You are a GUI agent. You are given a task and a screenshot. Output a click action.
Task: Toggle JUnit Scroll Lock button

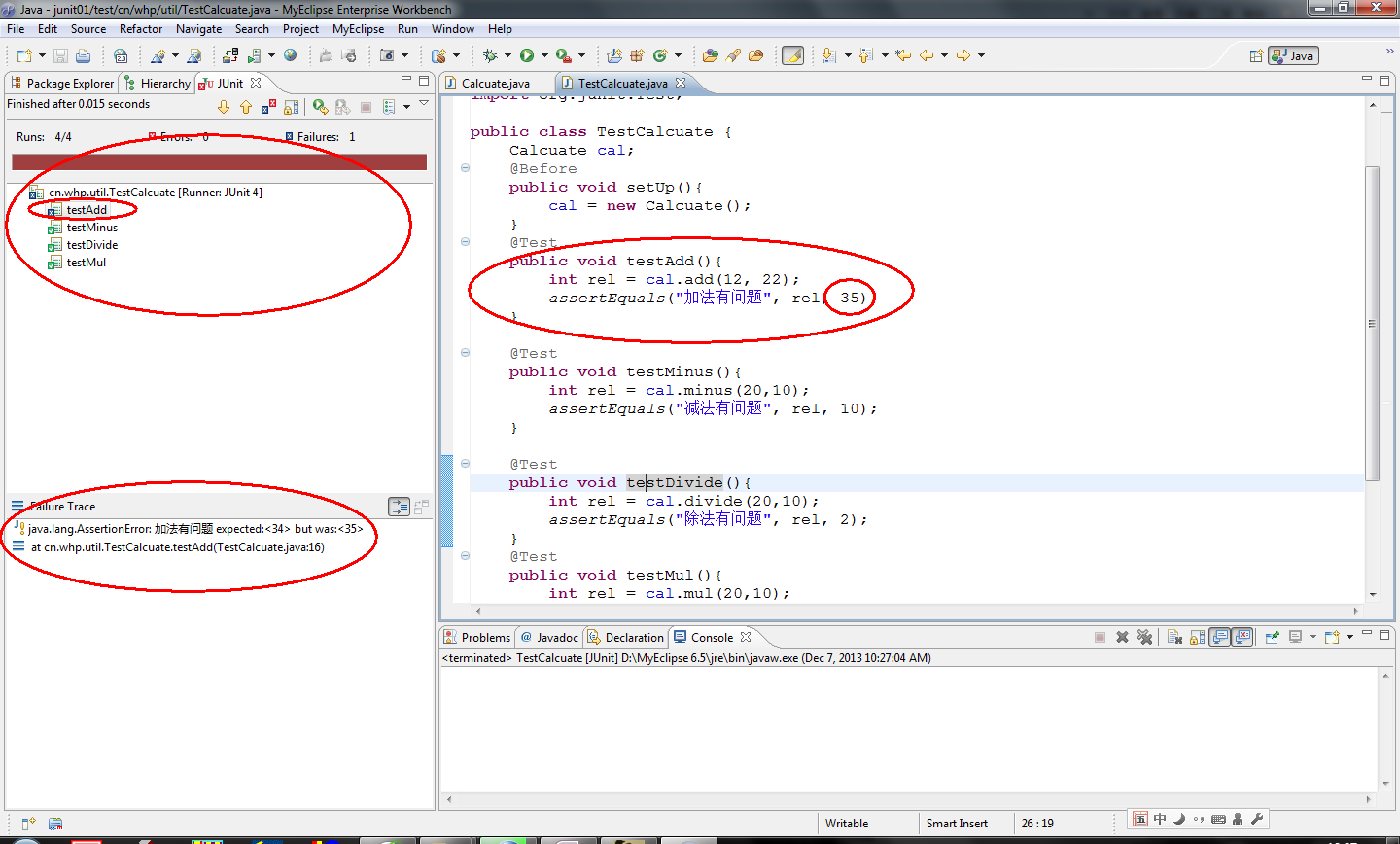click(291, 107)
